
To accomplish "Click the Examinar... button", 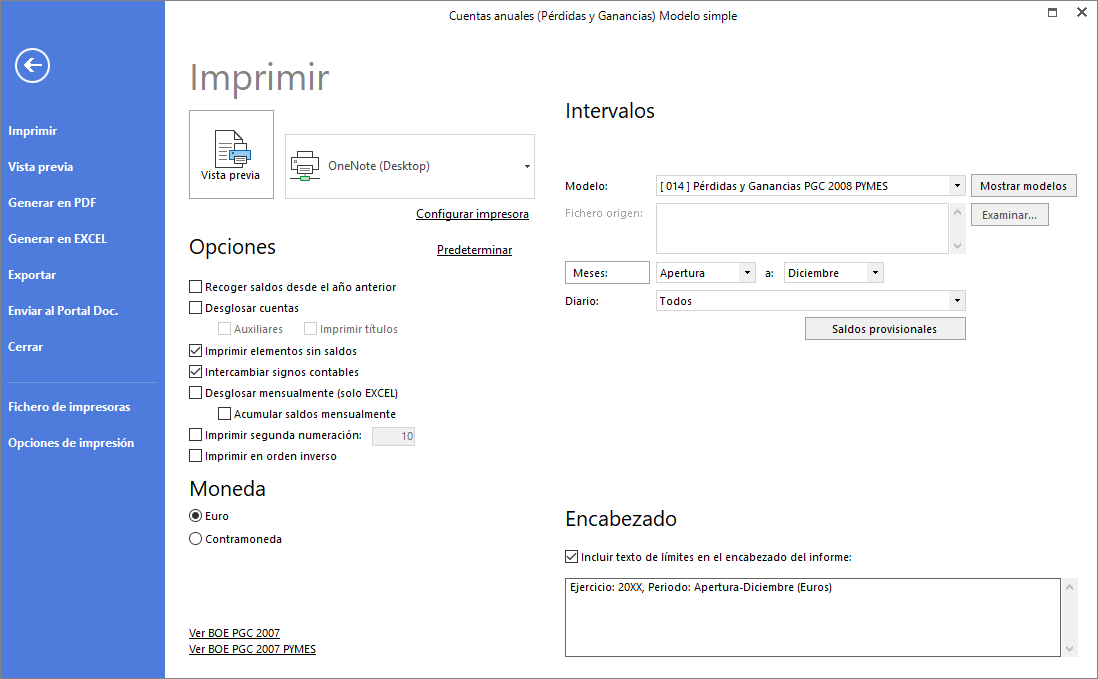I will tap(1009, 215).
